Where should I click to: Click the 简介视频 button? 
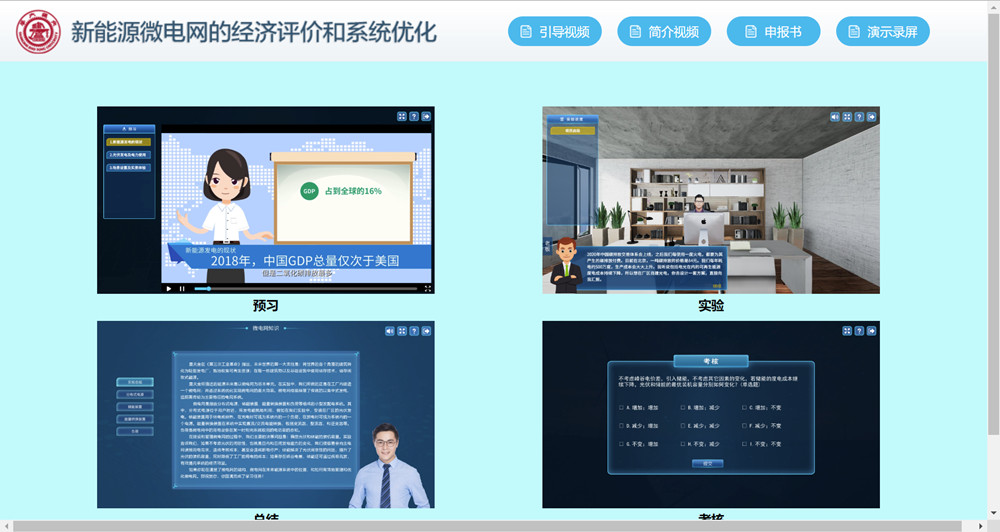point(663,32)
